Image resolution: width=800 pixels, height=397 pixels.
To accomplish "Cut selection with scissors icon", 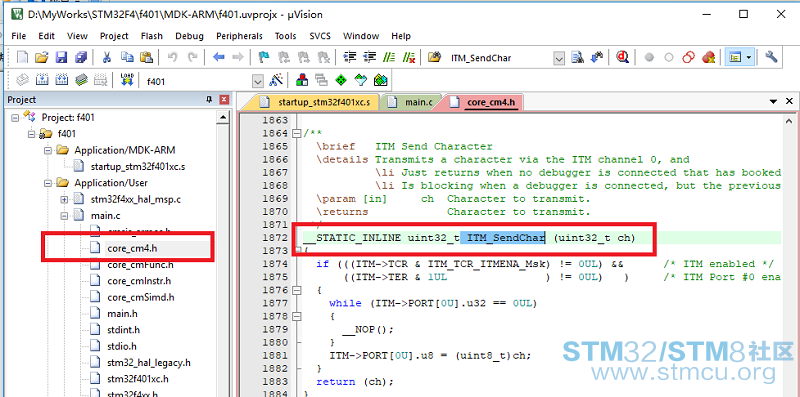I will tap(107, 57).
